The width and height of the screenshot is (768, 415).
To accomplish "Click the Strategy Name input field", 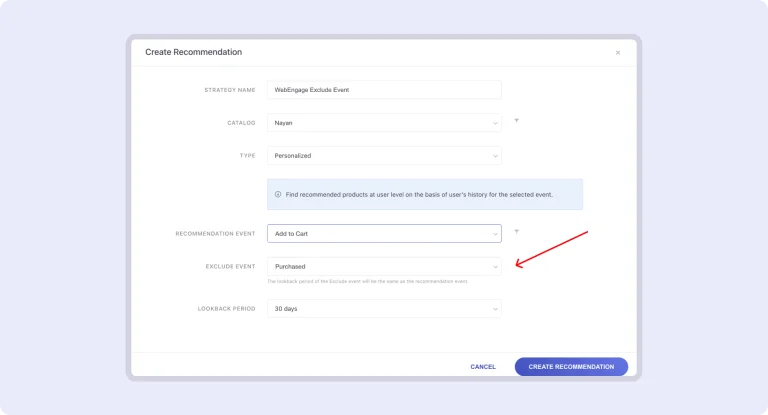I will click(384, 90).
